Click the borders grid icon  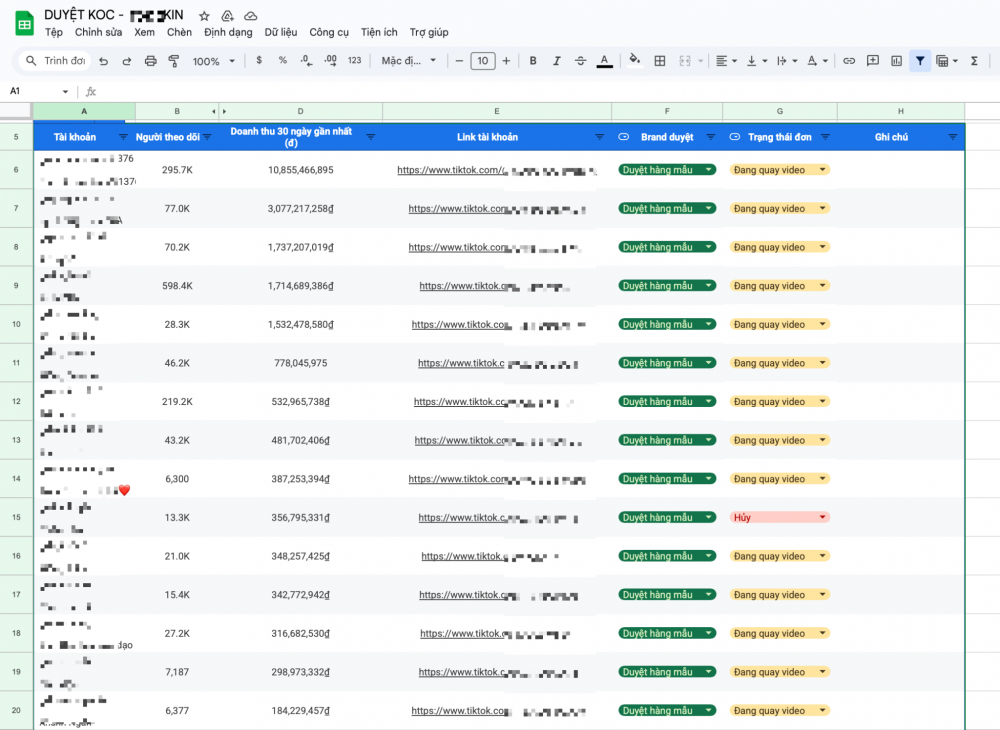pos(660,61)
